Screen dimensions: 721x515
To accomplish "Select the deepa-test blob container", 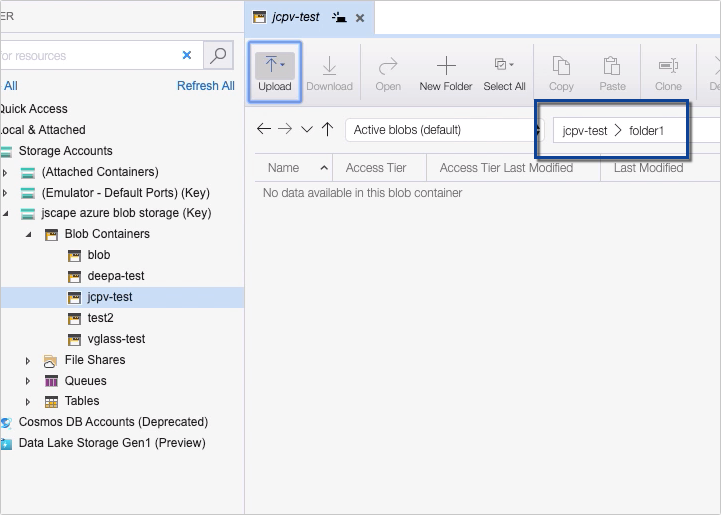I will pos(115,276).
